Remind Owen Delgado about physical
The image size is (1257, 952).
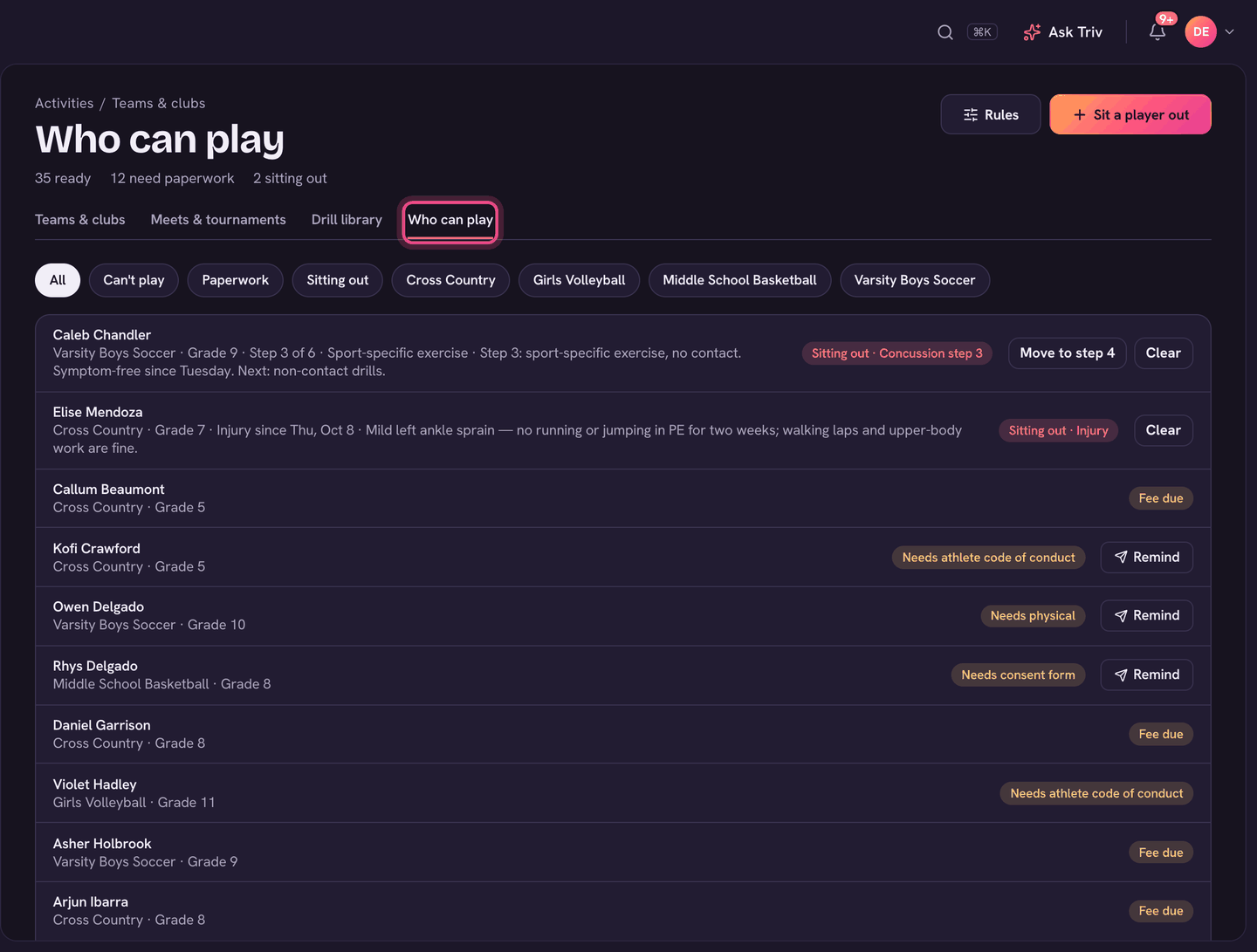point(1147,616)
